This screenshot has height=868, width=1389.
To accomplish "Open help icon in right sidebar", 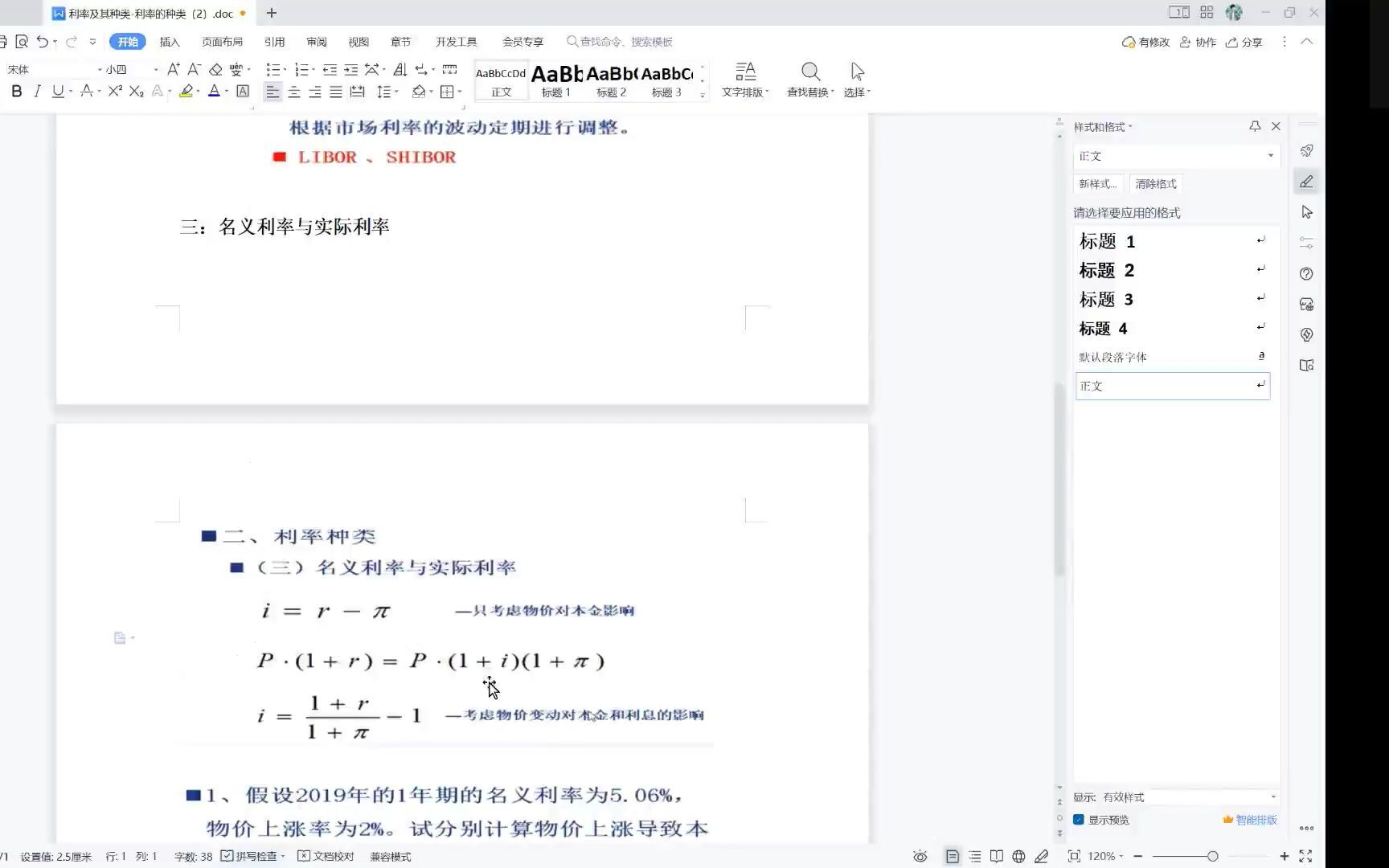I will (1306, 274).
